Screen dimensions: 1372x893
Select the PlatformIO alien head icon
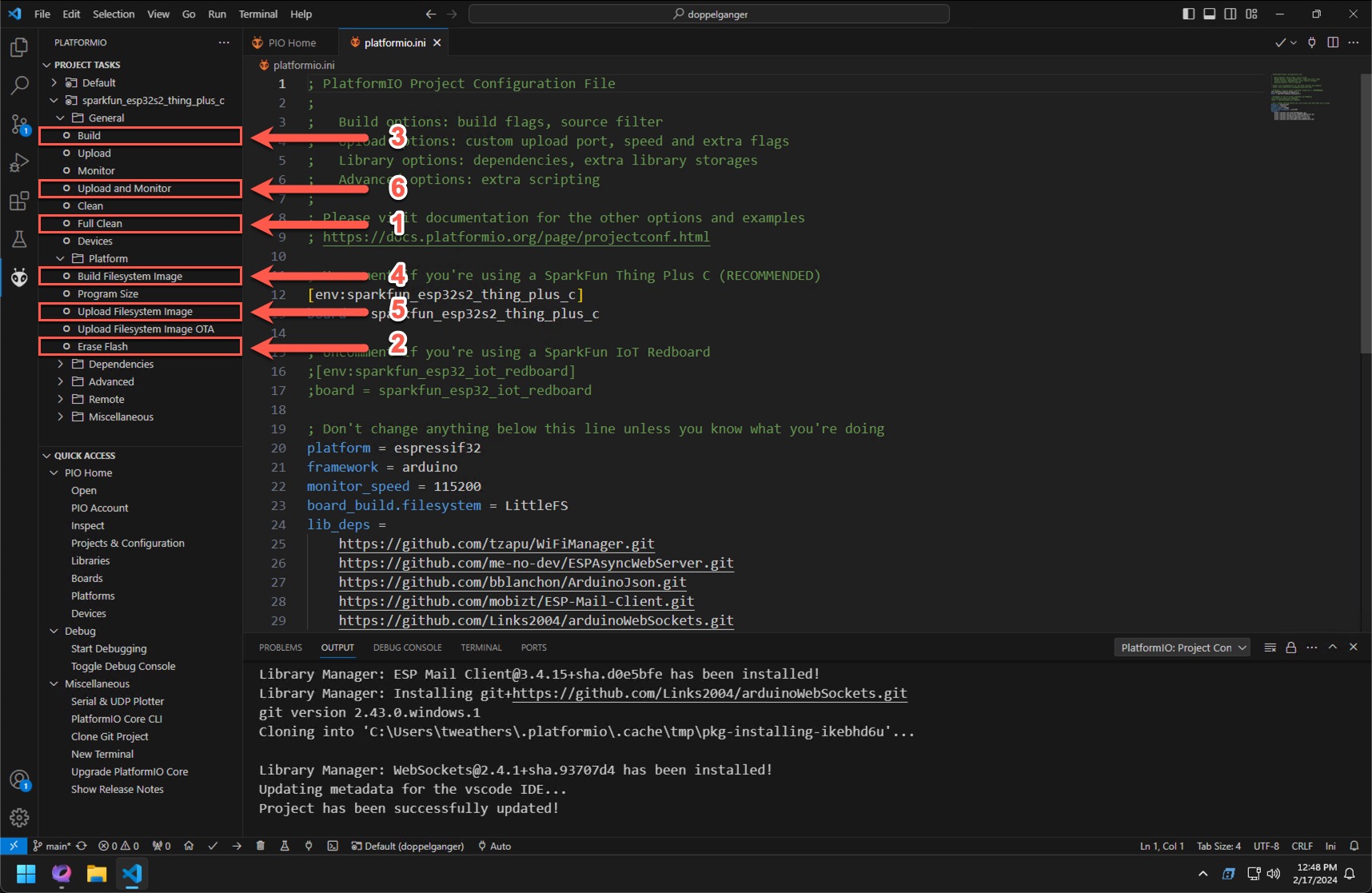pyautogui.click(x=19, y=277)
